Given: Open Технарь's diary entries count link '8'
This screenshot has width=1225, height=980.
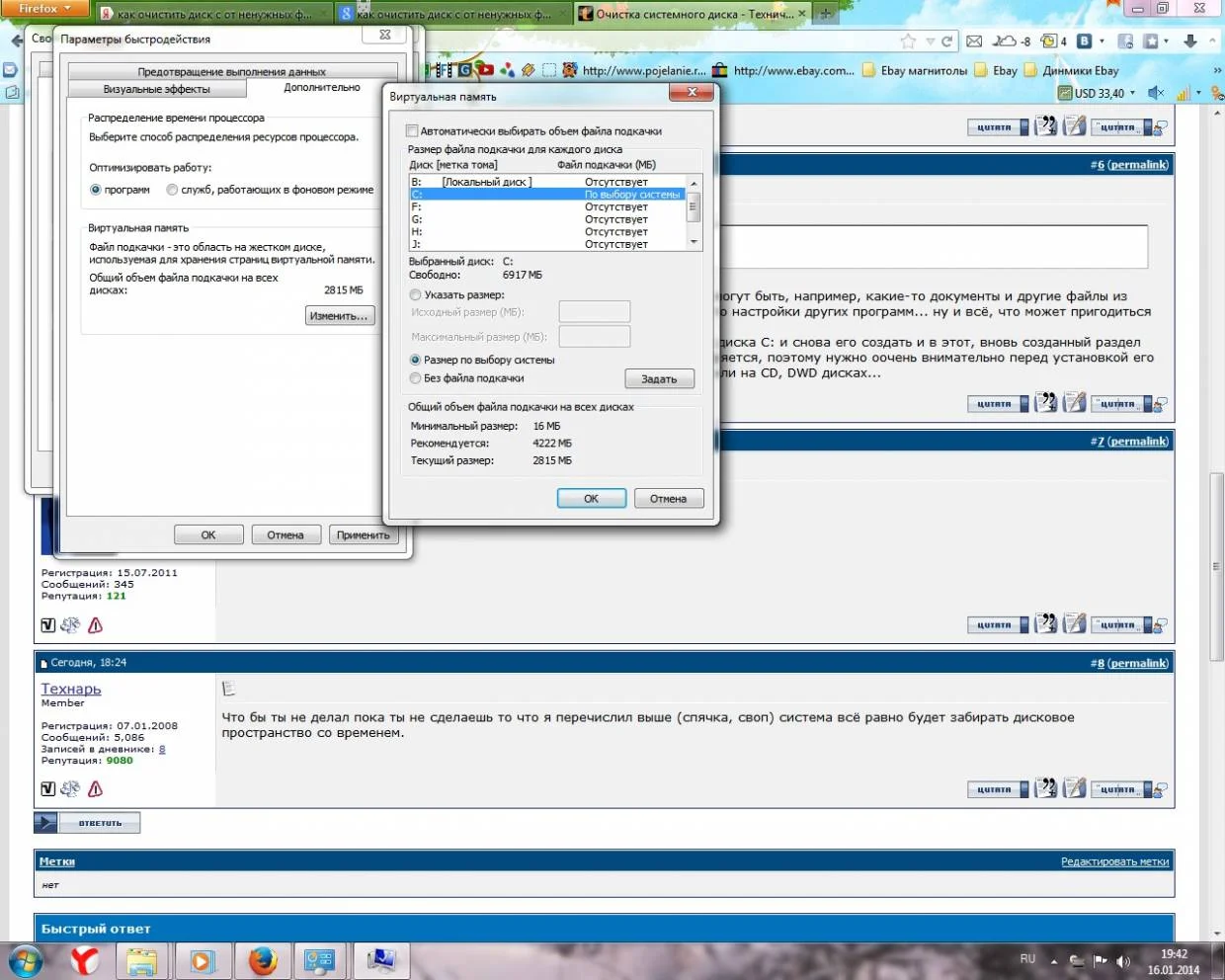Looking at the screenshot, I should tap(162, 749).
